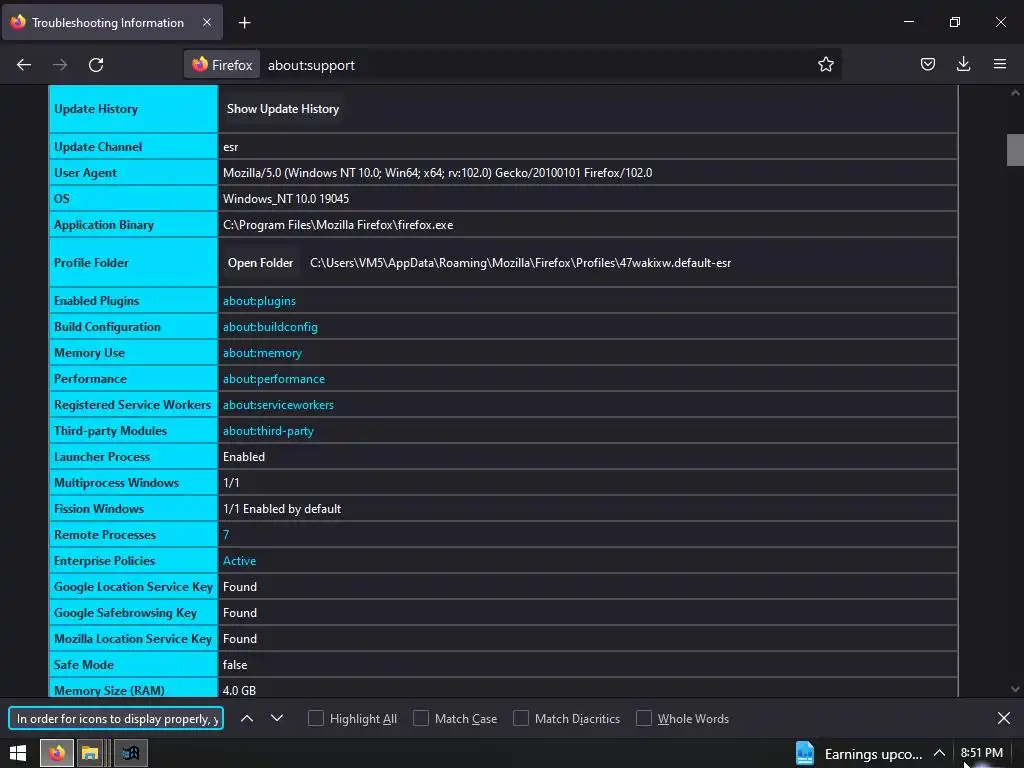The width and height of the screenshot is (1024, 768).
Task: Click the 8:51 PM clock
Action: pyautogui.click(x=981, y=753)
